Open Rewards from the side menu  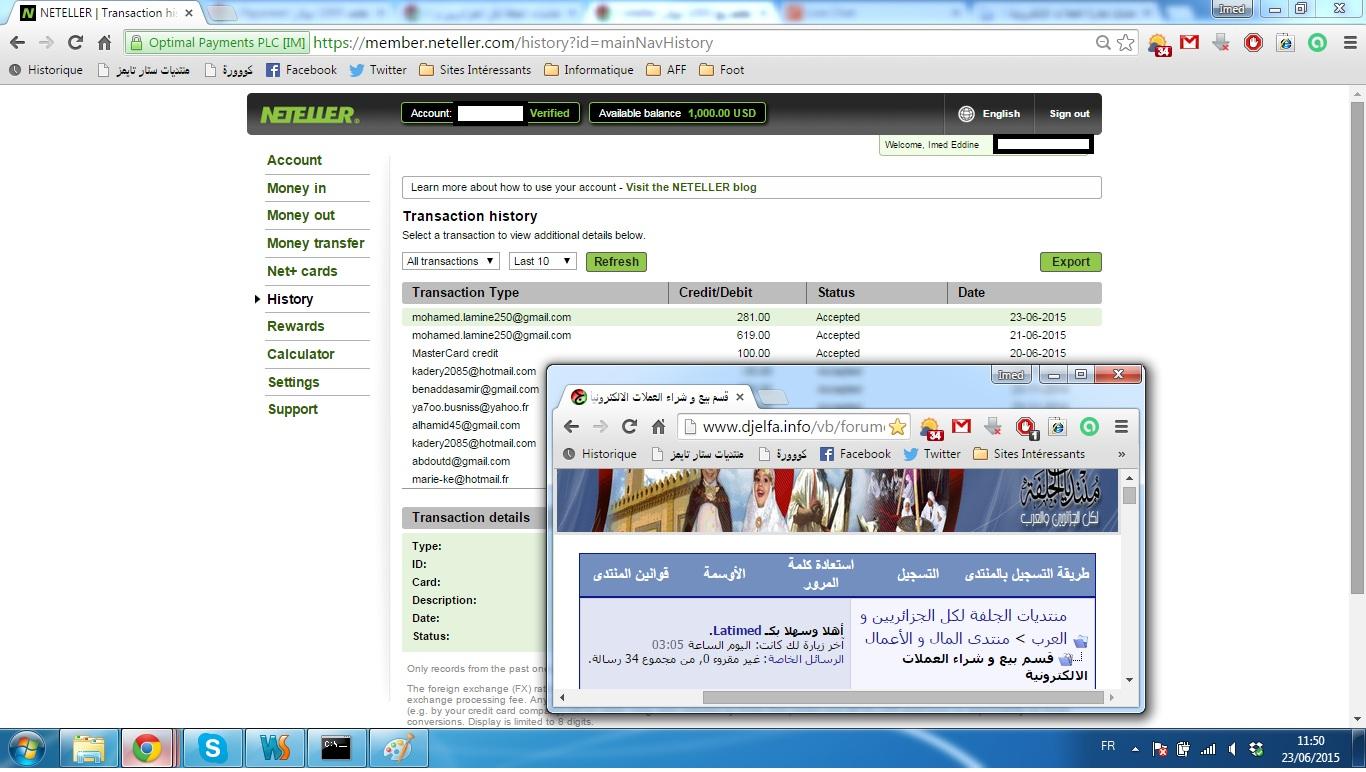[296, 326]
